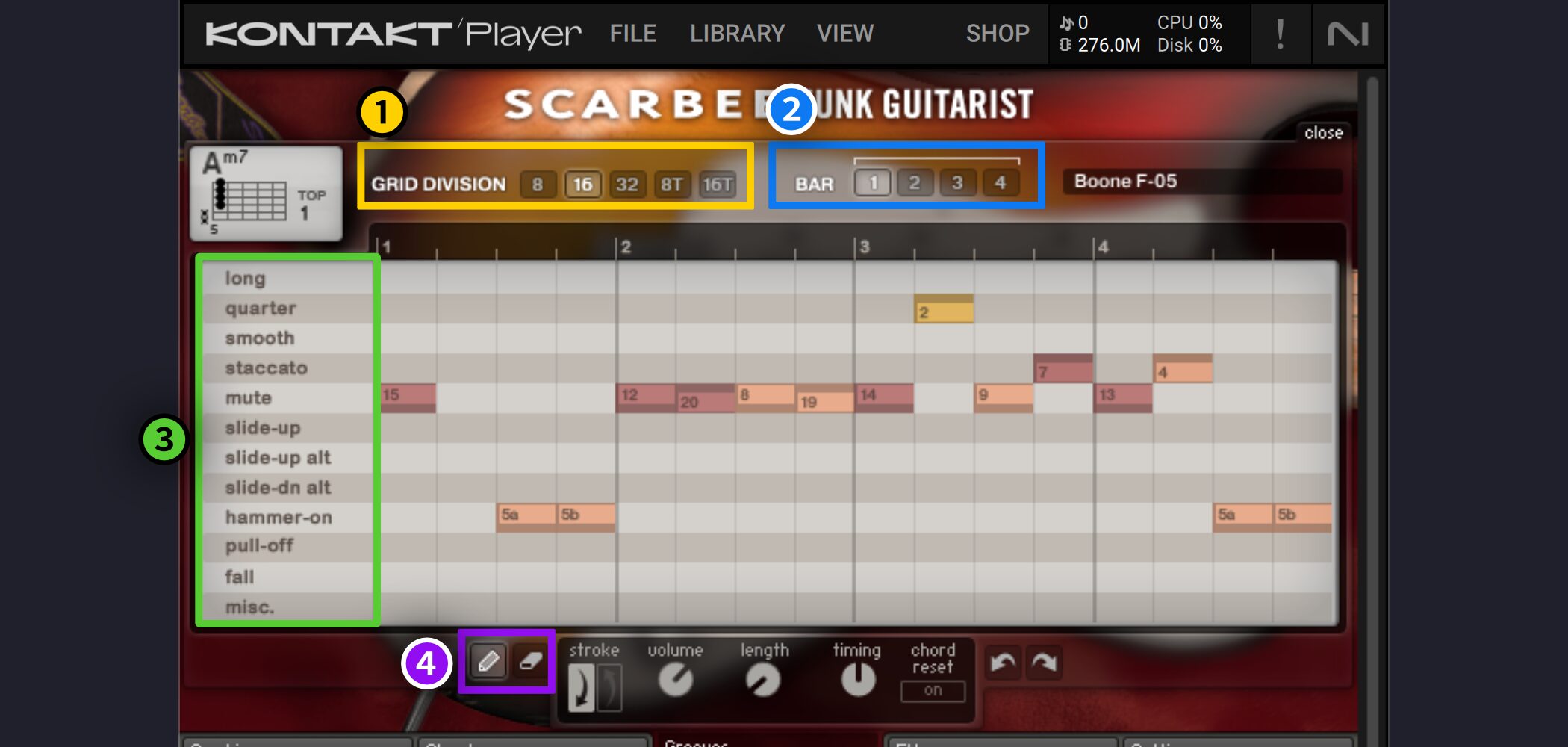Viewport: 1568px width, 747px height.
Task: Open the LIBRARY menu
Action: pyautogui.click(x=737, y=34)
